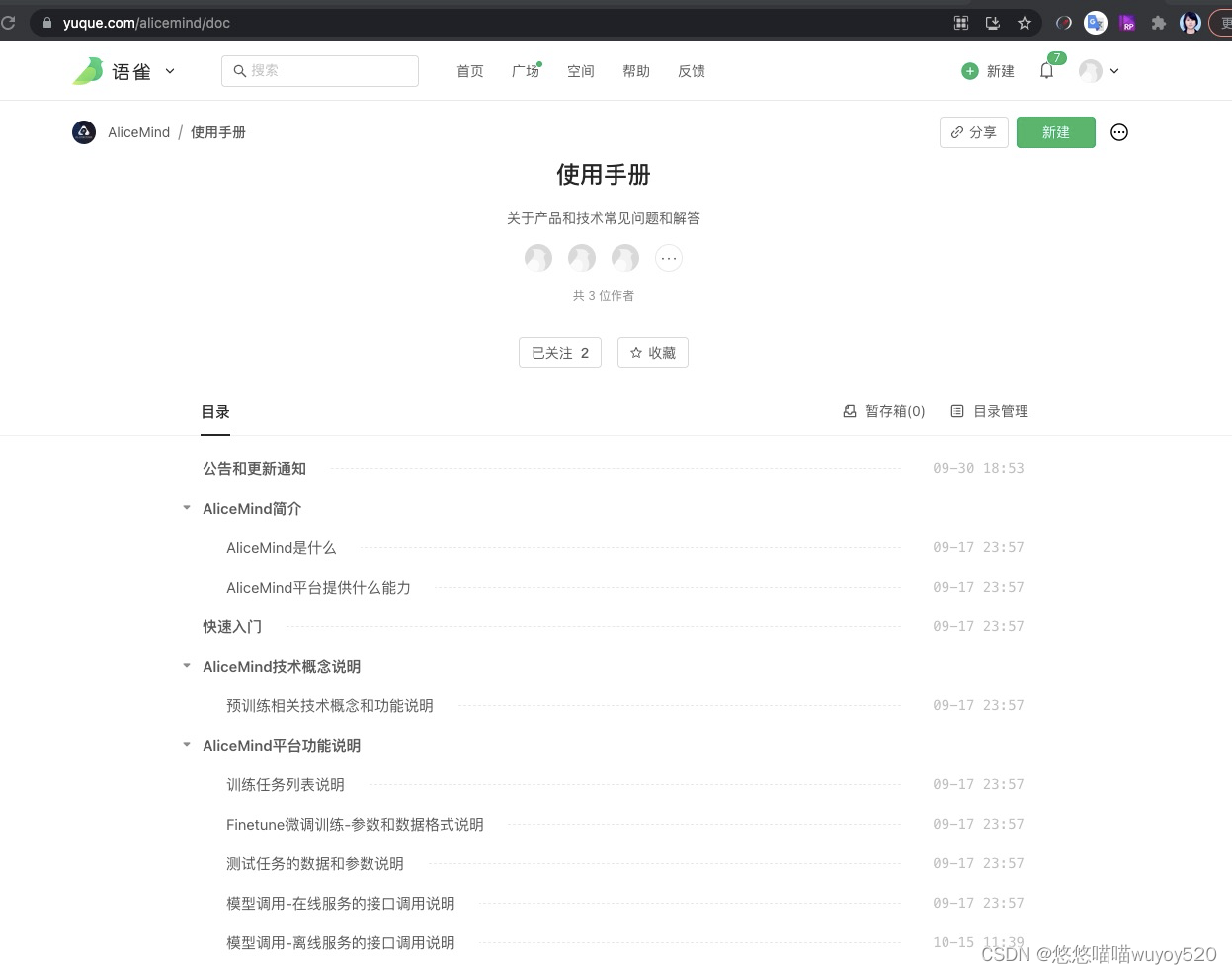Open Finetune微调训练-参数和数据格式说明 document
The height and width of the screenshot is (974, 1232).
(x=355, y=825)
